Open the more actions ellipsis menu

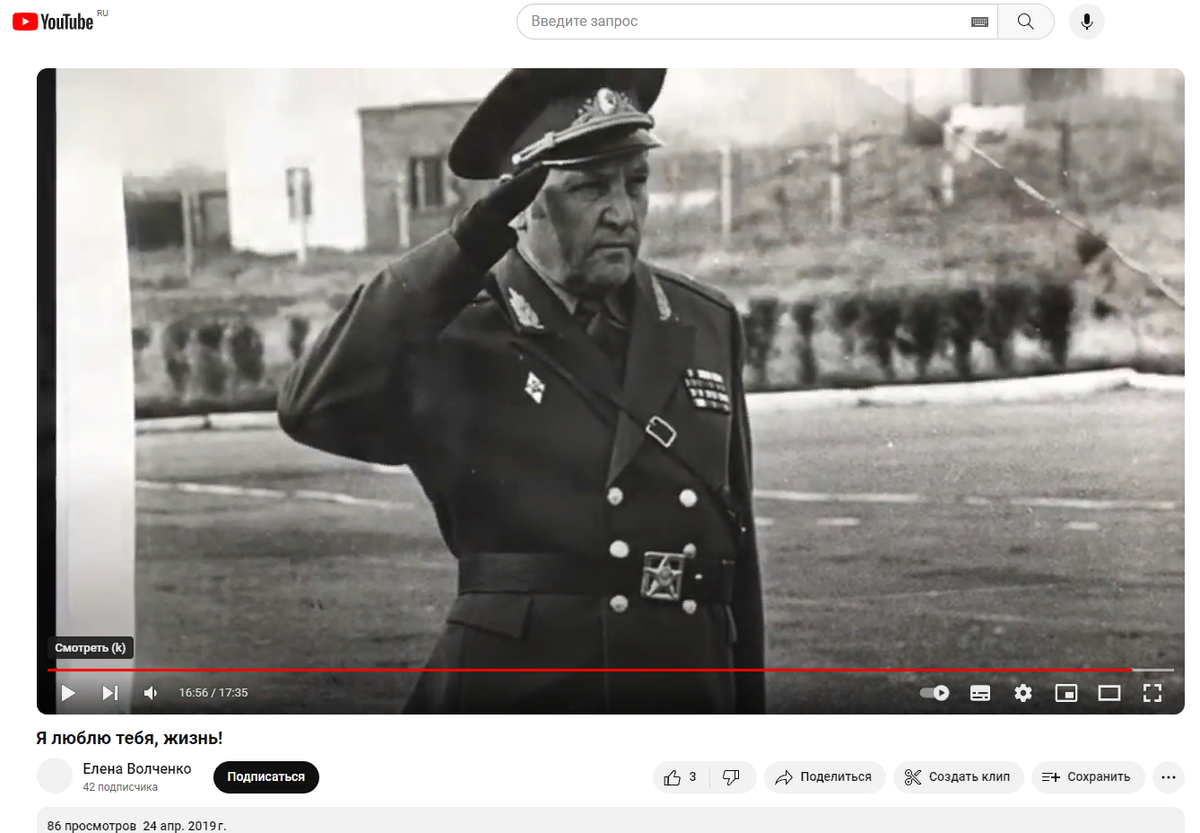coord(1168,776)
